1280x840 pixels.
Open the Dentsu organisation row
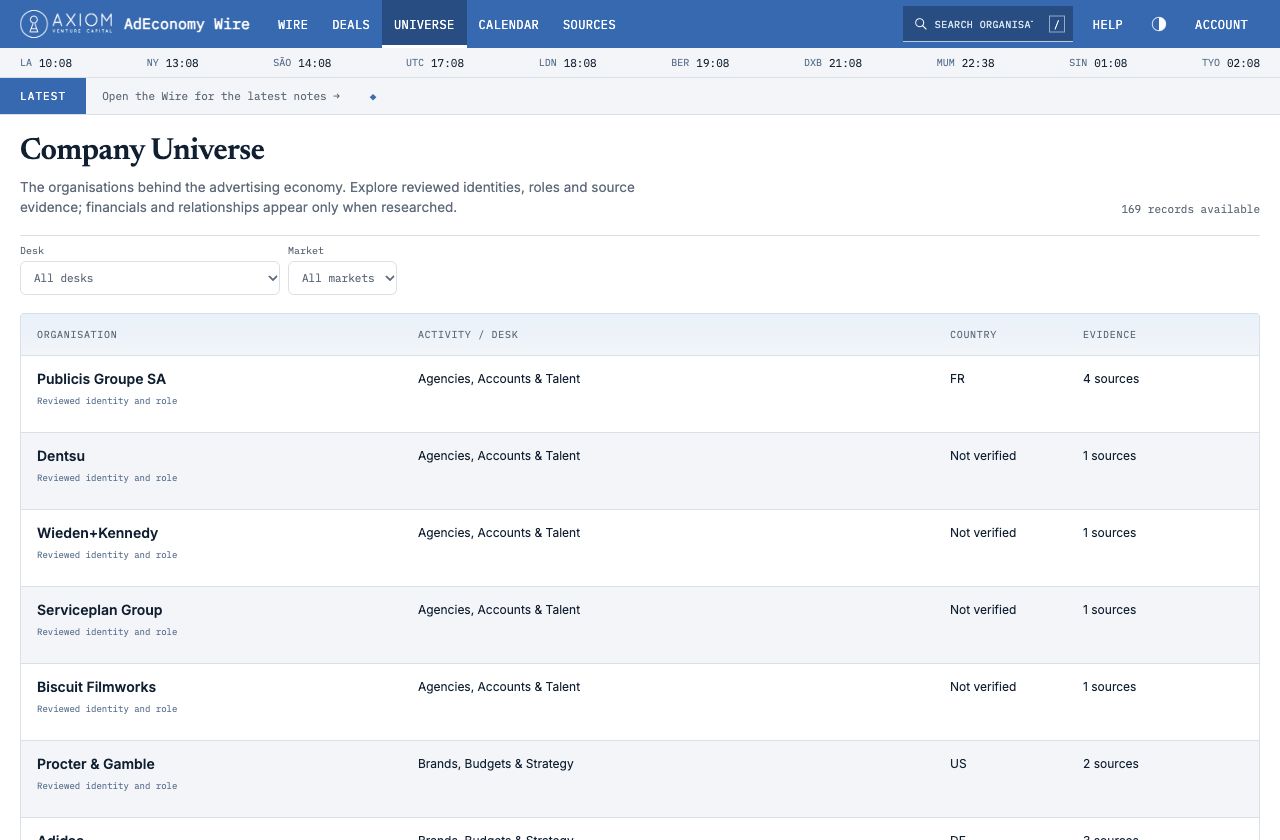pos(640,471)
